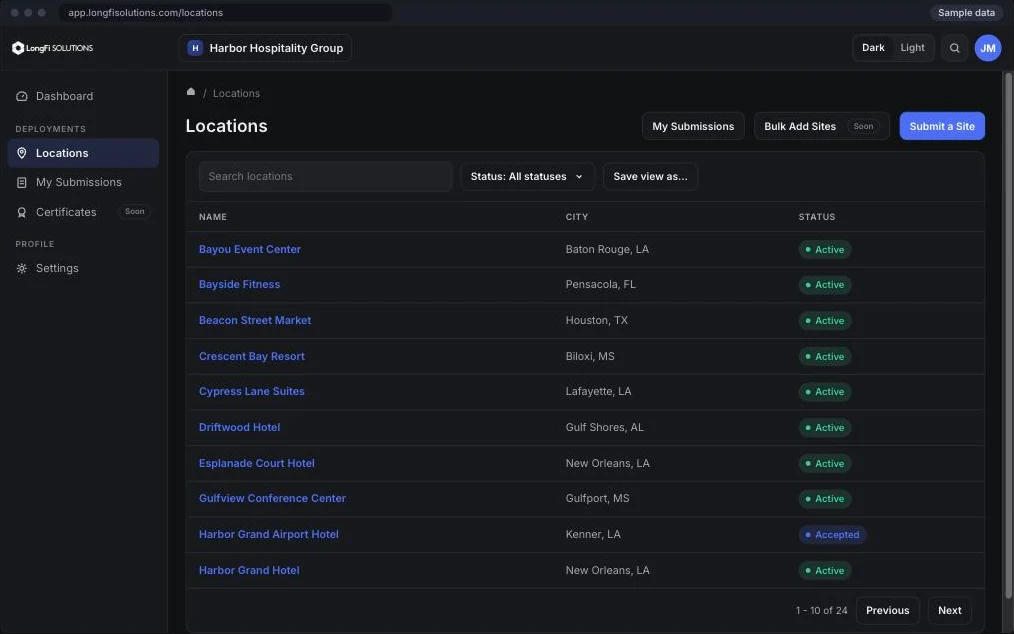This screenshot has width=1014, height=634.
Task: Click the Accepted status badge
Action: click(832, 535)
